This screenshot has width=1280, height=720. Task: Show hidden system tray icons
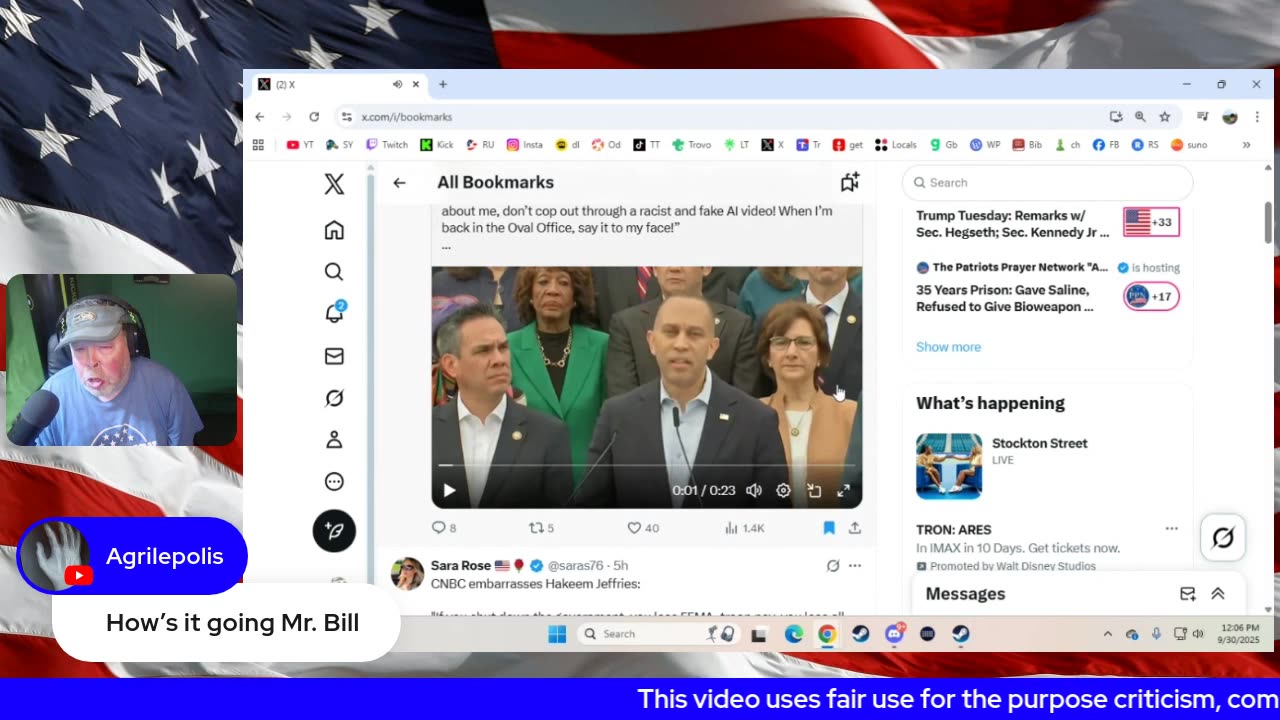click(x=1107, y=634)
